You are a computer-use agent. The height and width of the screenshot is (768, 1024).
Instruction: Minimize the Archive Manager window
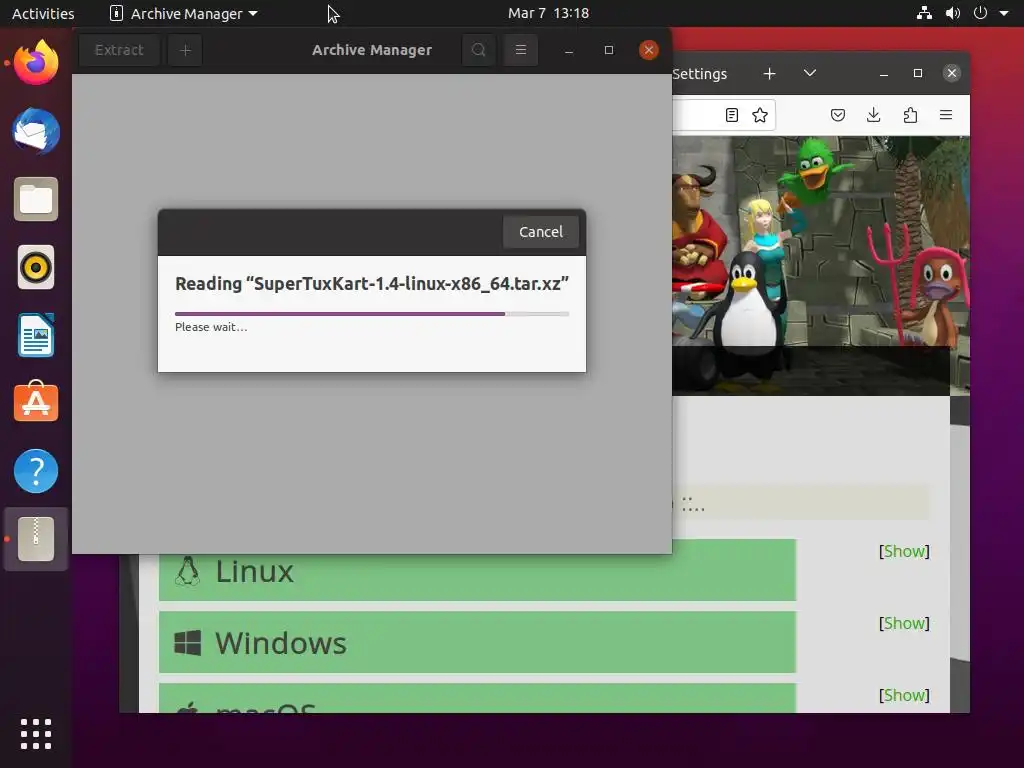pyautogui.click(x=569, y=50)
